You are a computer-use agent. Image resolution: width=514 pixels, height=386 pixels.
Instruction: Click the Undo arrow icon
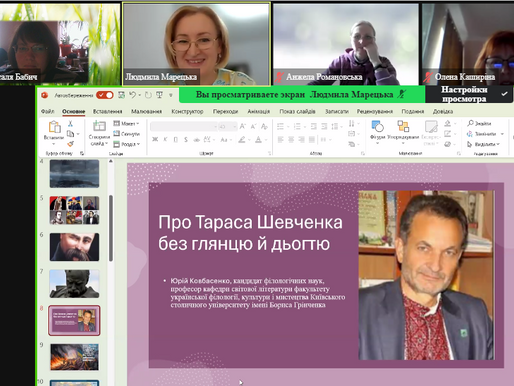[x=133, y=95]
